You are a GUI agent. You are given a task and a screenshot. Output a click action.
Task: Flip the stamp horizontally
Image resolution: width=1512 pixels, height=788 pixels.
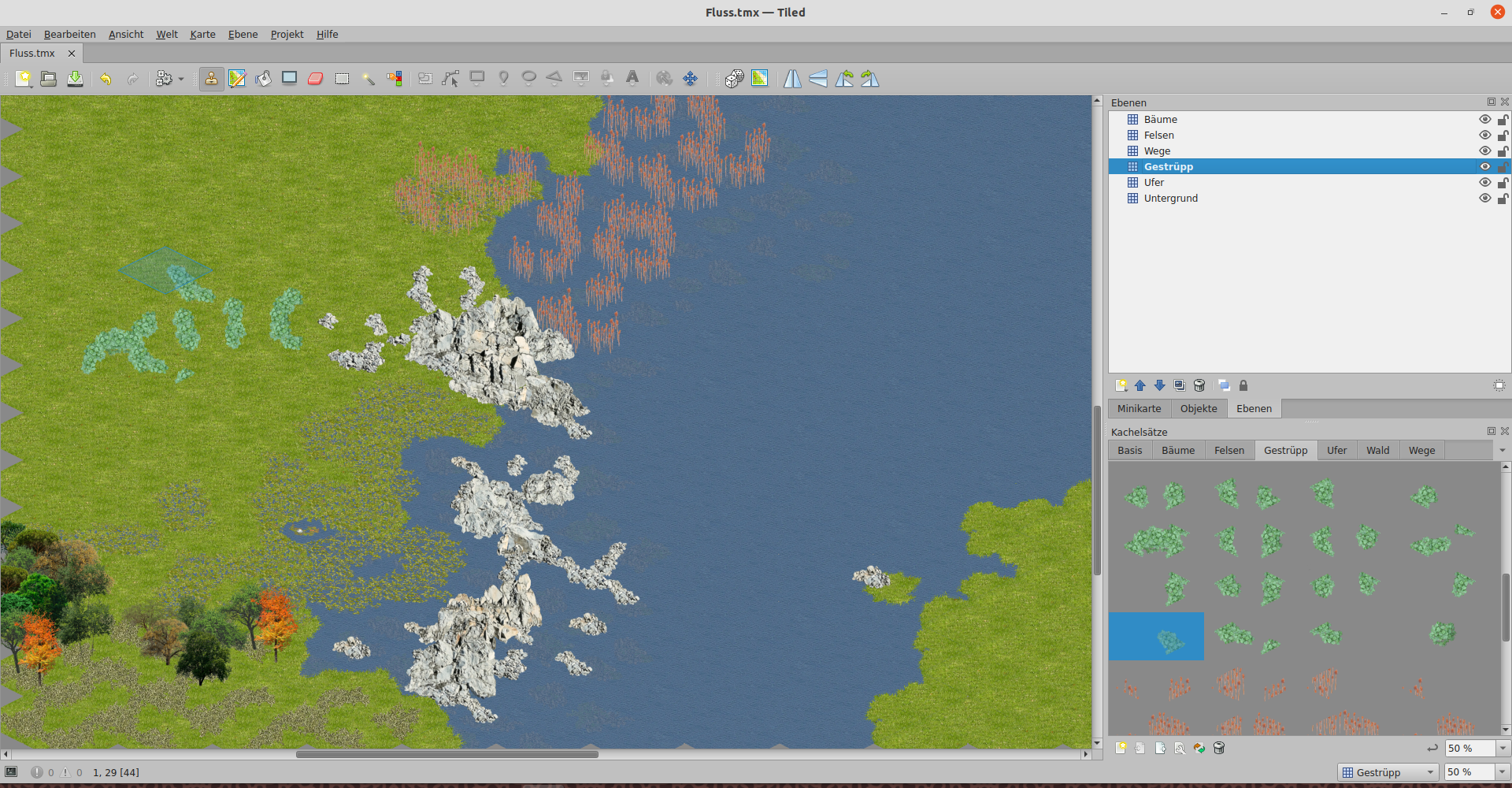pyautogui.click(x=792, y=79)
